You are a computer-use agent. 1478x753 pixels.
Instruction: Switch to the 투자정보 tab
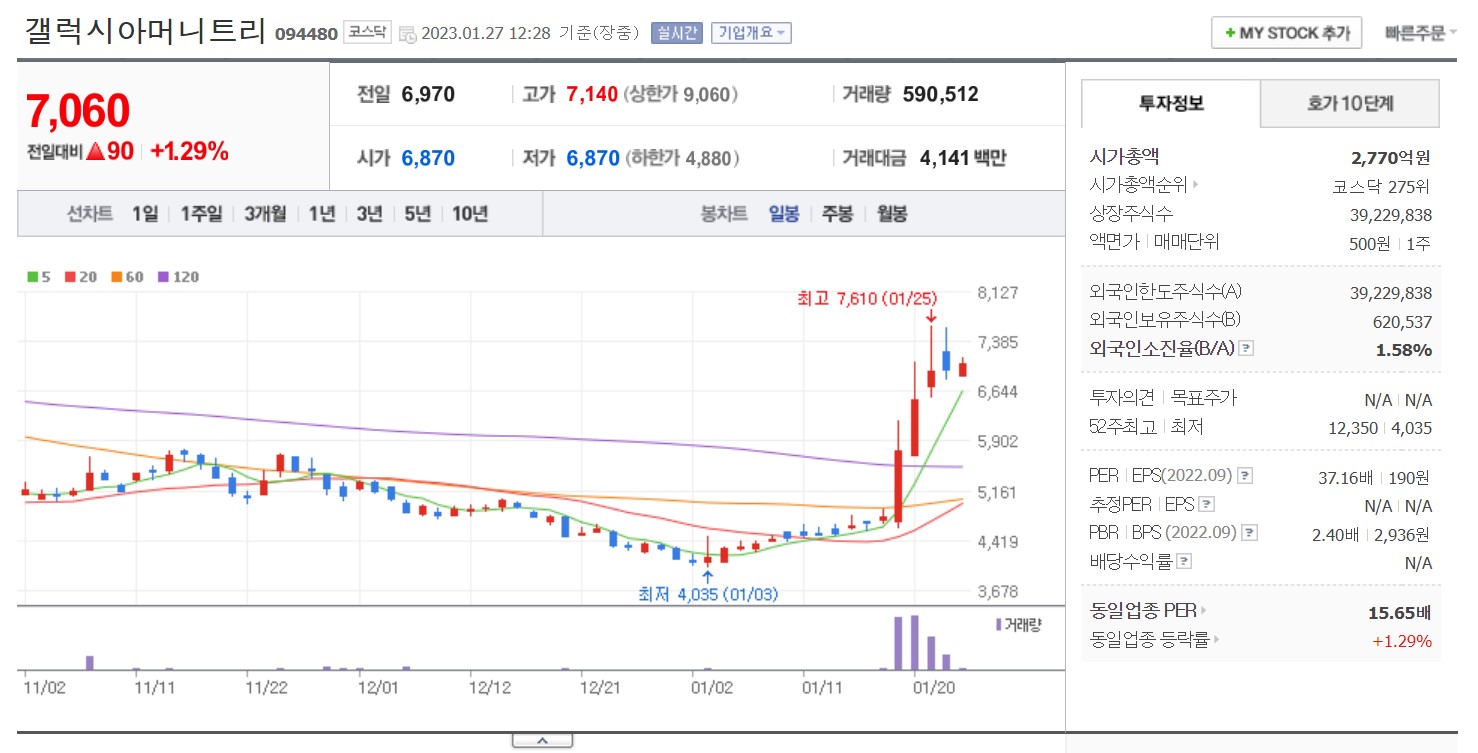click(x=1171, y=103)
